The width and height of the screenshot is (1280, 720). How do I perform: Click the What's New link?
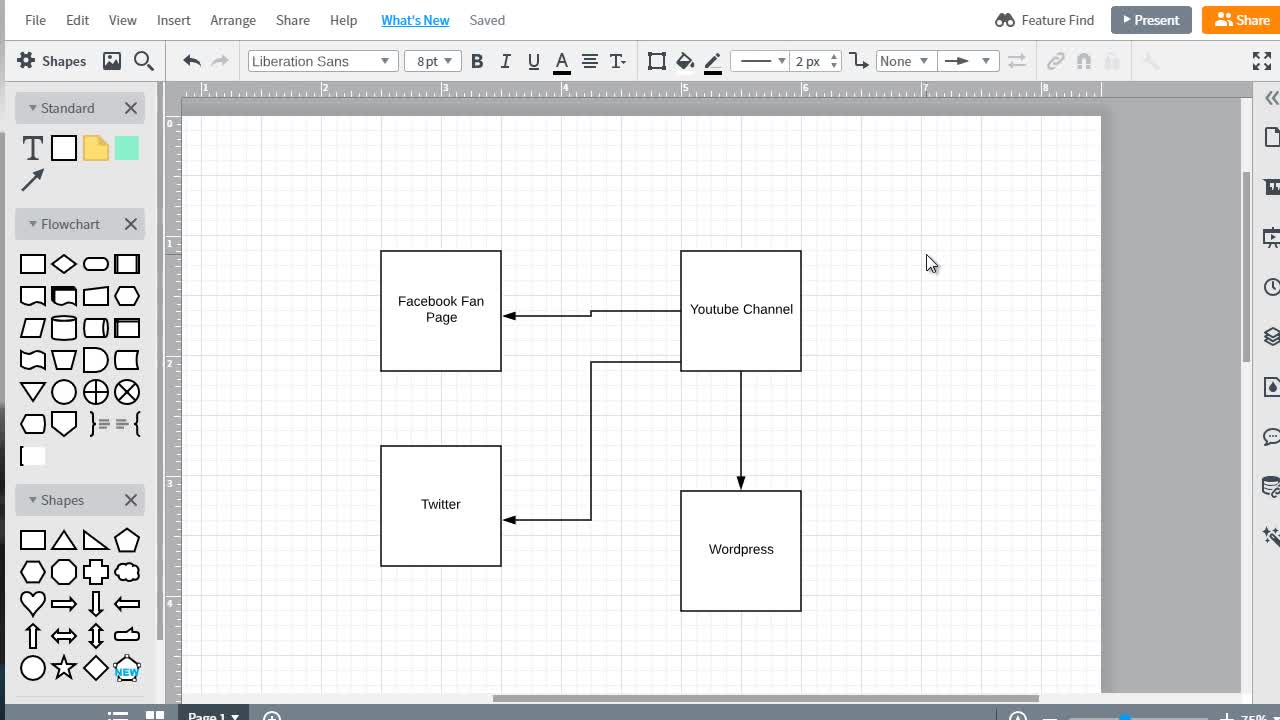415,20
